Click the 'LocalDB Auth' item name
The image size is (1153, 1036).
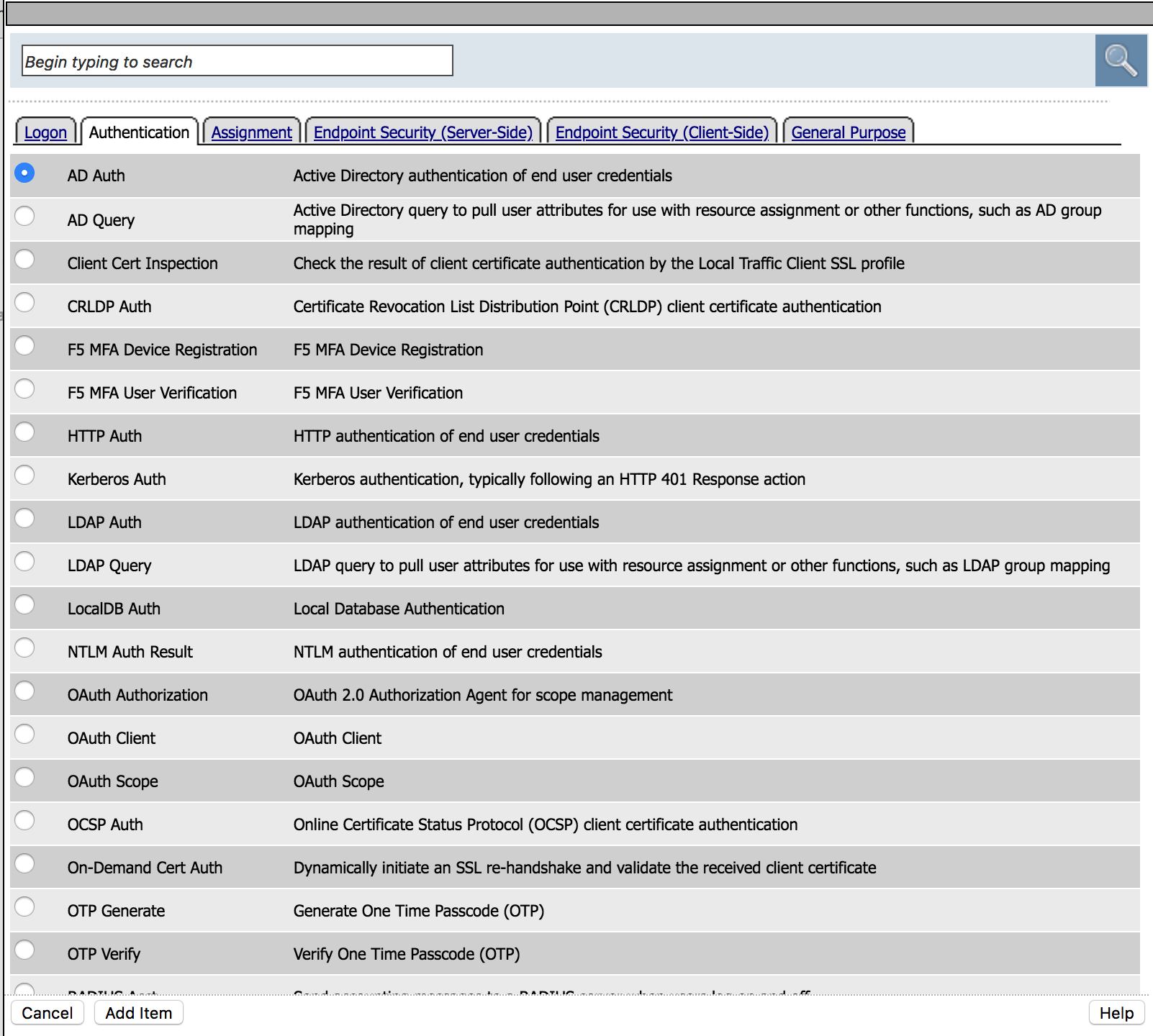[114, 609]
